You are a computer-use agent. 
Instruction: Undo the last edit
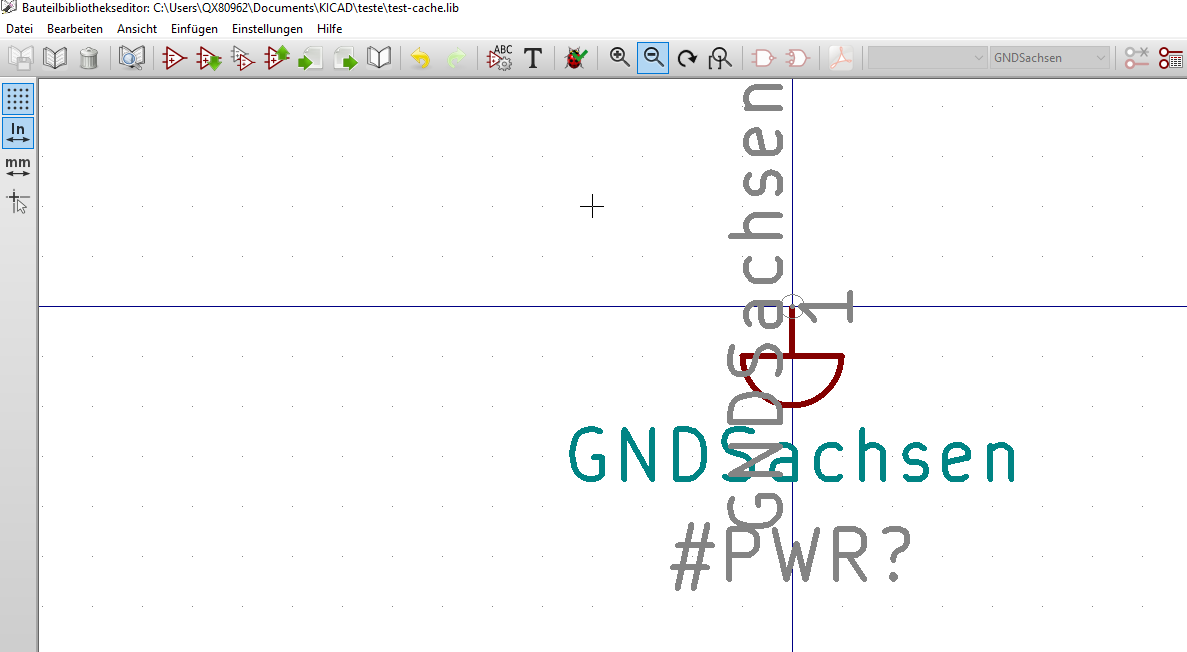click(421, 58)
